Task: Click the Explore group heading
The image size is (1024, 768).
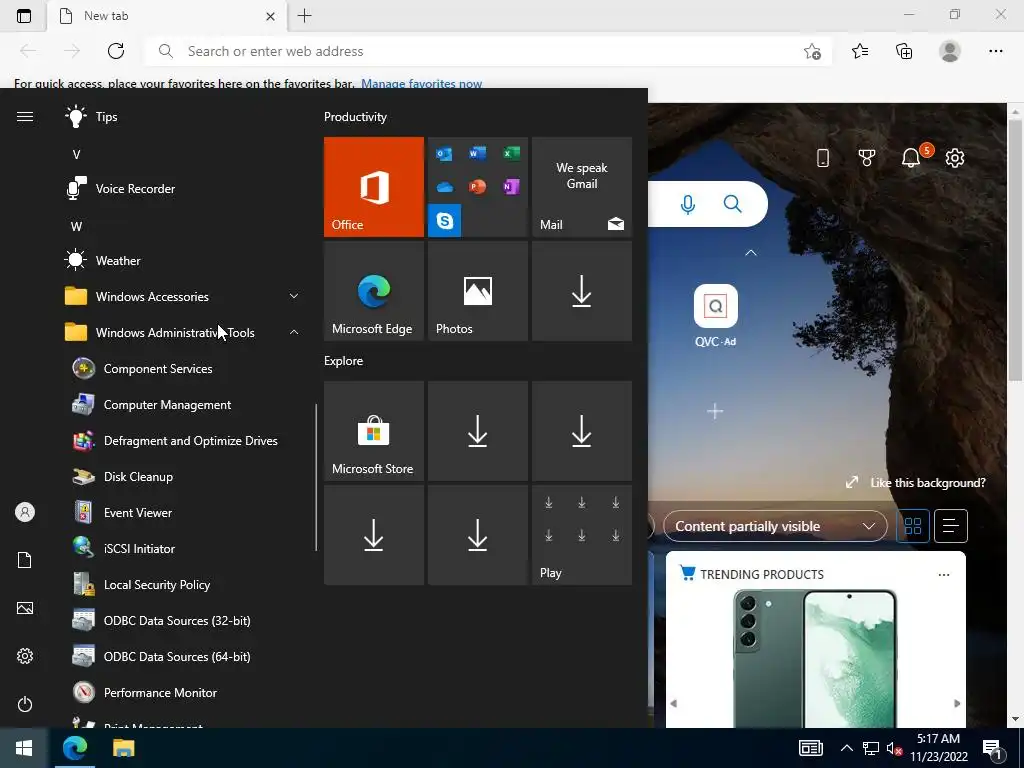Action: [344, 360]
